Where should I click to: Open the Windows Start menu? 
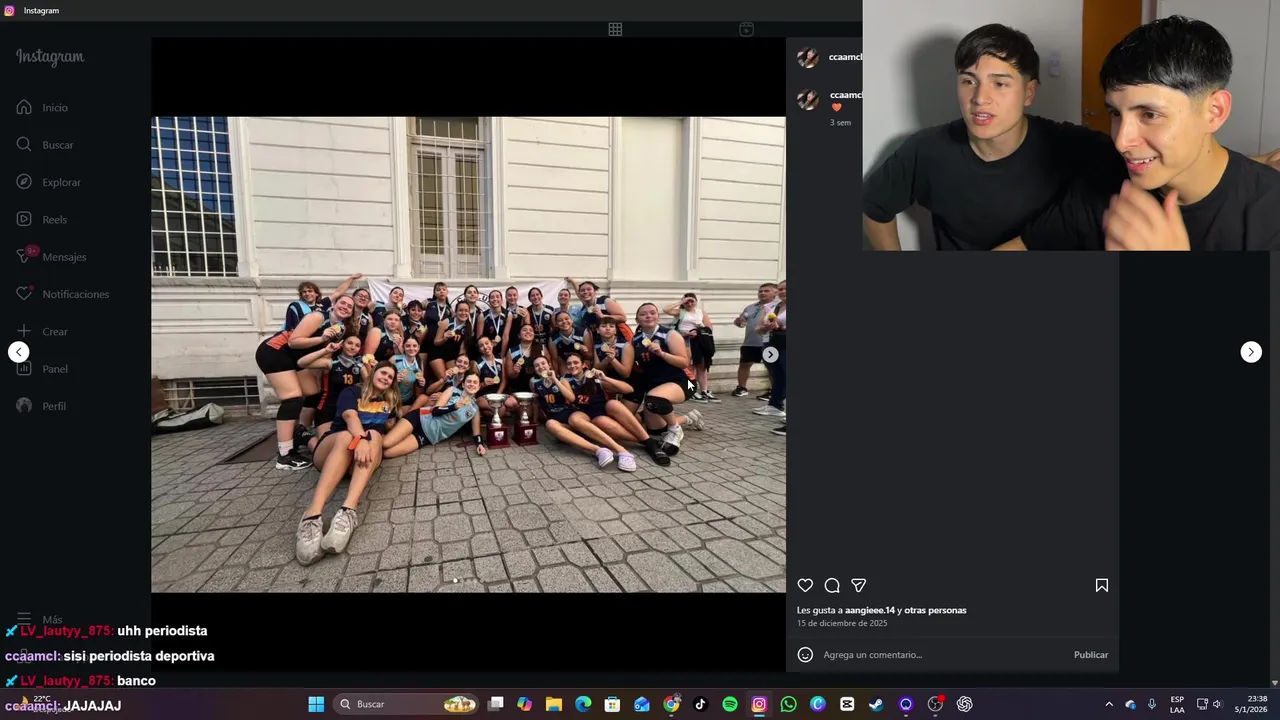316,704
